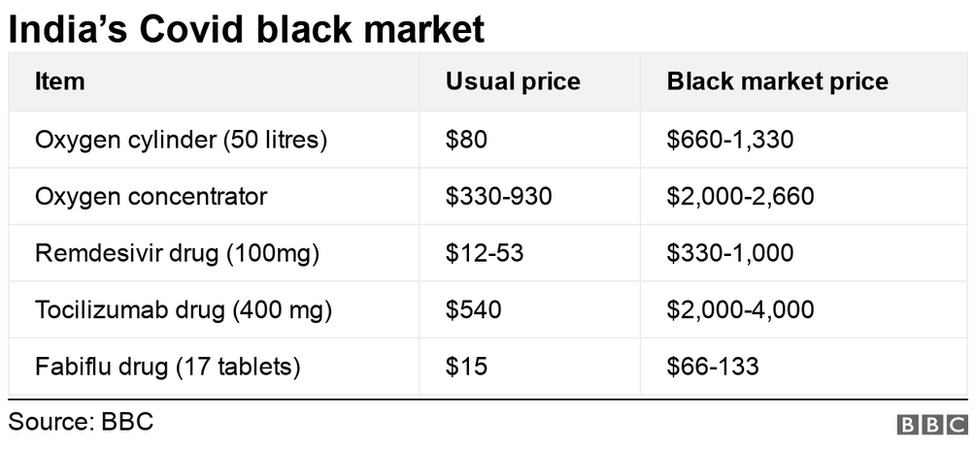Select the Fabiflu drug (17 tablets) cell
The width and height of the screenshot is (976, 450).
point(168,367)
